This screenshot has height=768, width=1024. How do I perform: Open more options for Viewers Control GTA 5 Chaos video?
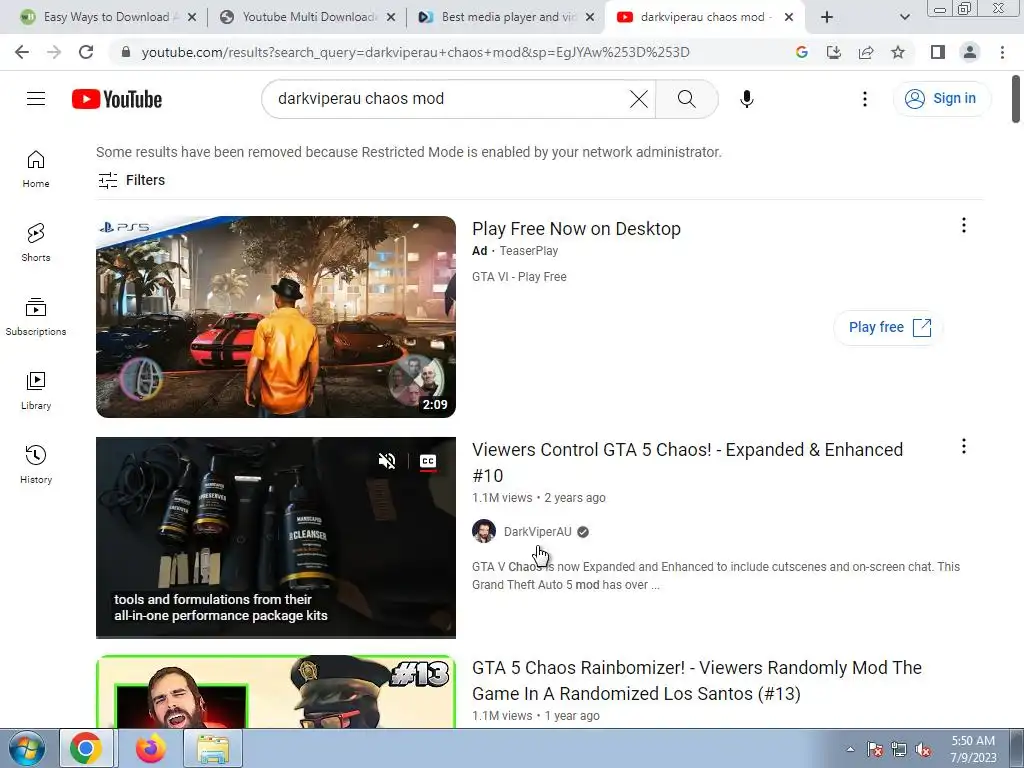point(964,446)
